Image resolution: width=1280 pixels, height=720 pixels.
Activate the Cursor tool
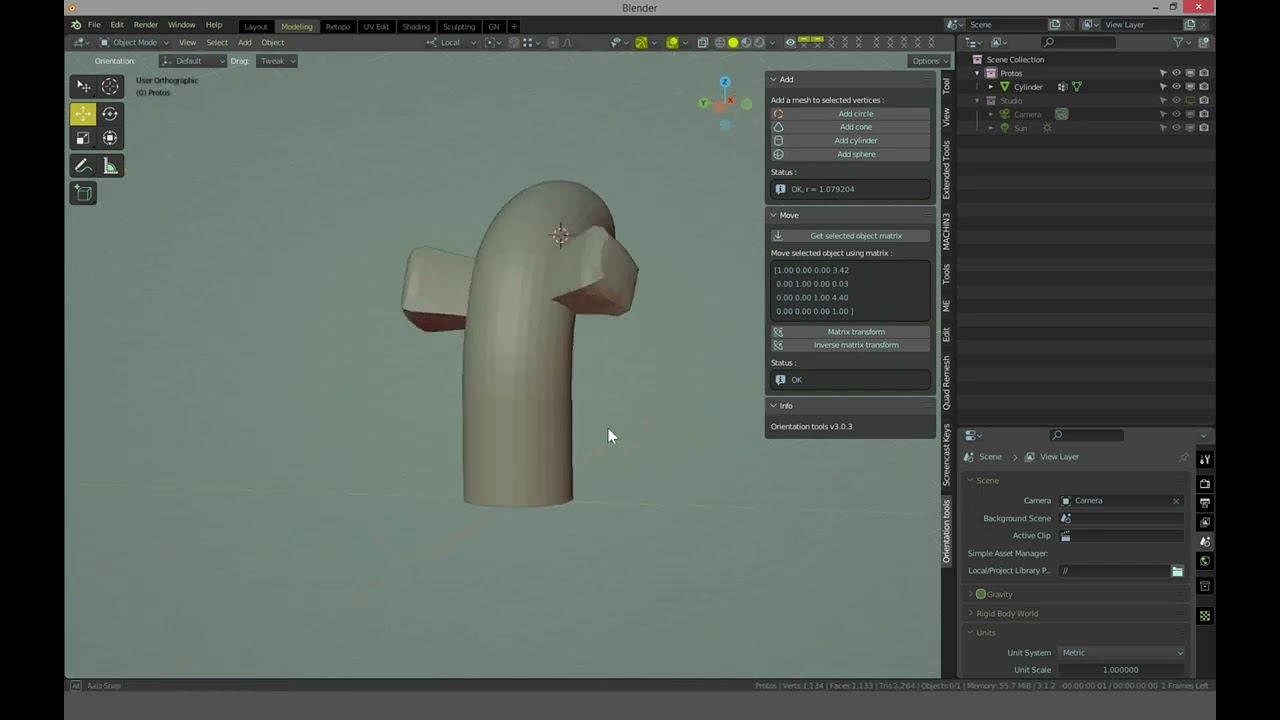pyautogui.click(x=110, y=87)
